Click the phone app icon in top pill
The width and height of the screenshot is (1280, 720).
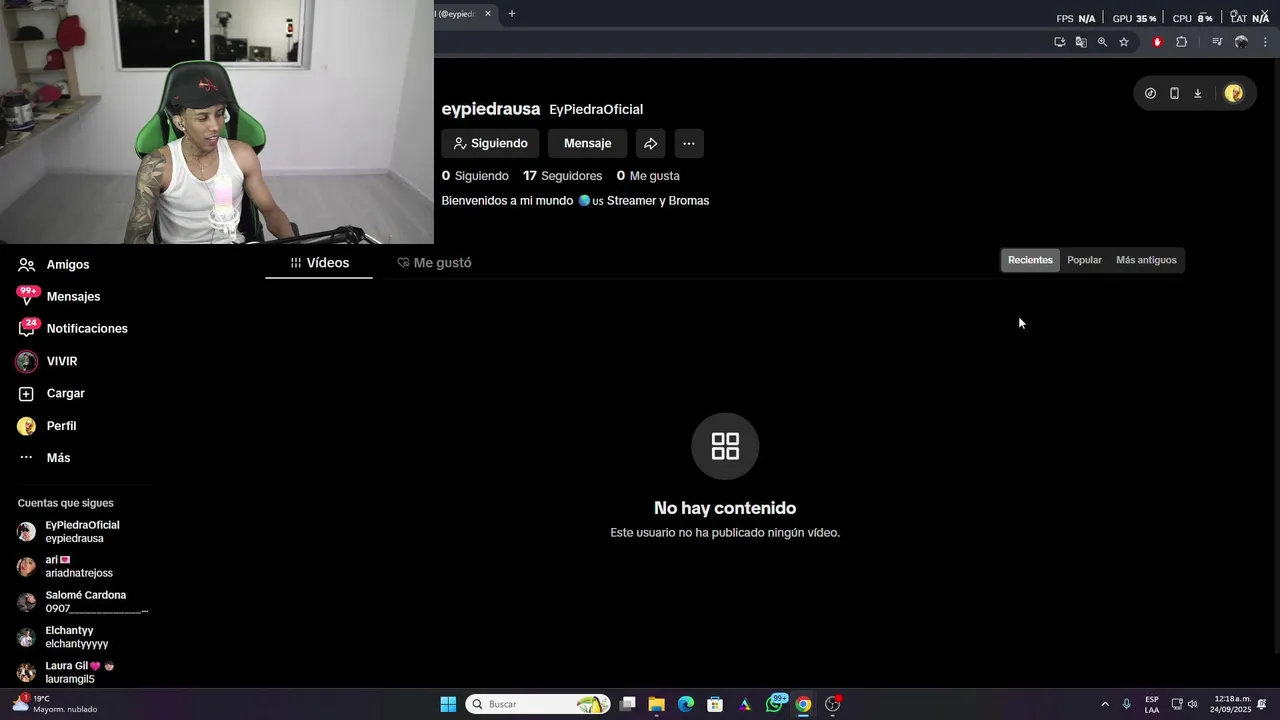coord(1174,93)
